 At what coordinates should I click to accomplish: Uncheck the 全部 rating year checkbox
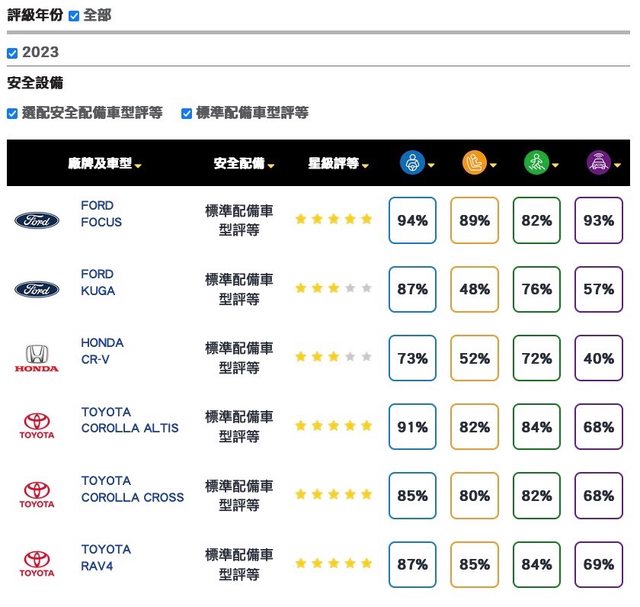(74, 16)
